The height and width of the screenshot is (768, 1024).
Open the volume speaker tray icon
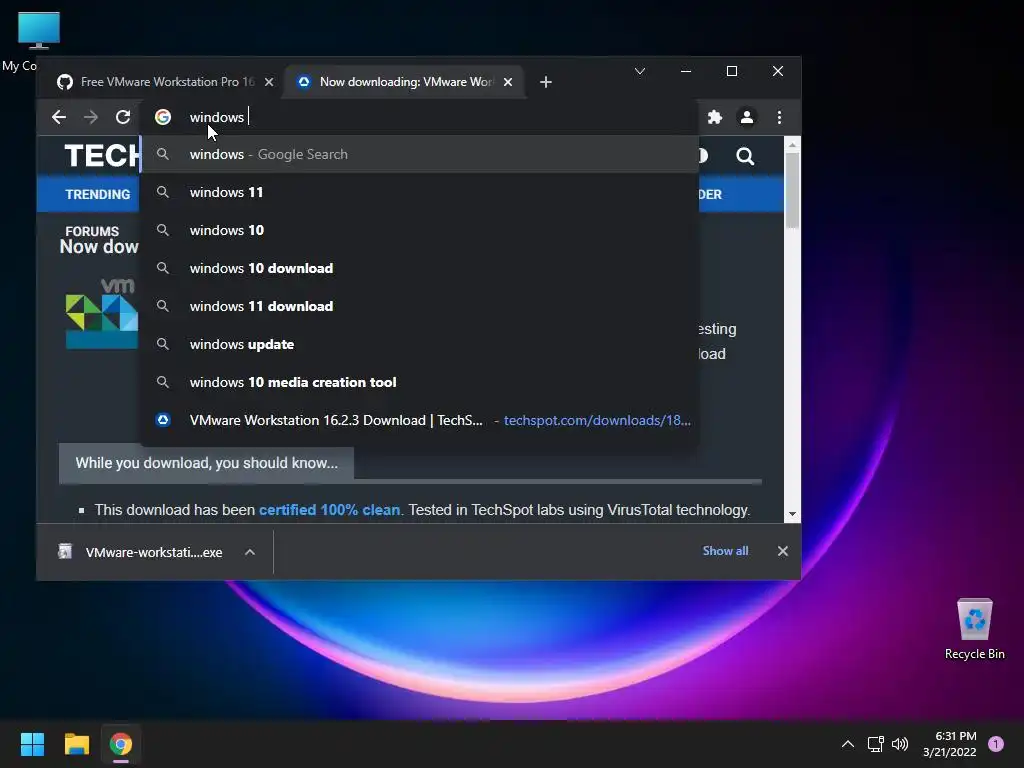pos(900,744)
